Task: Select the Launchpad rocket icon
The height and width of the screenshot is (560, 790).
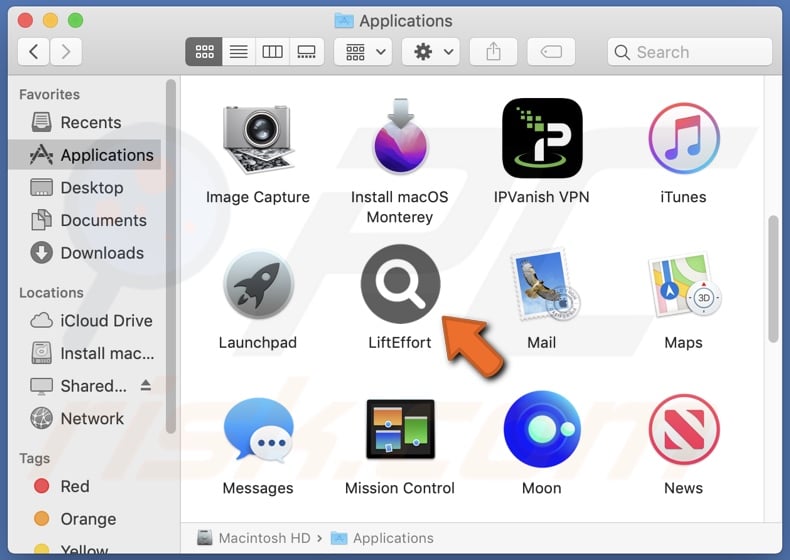Action: click(258, 284)
